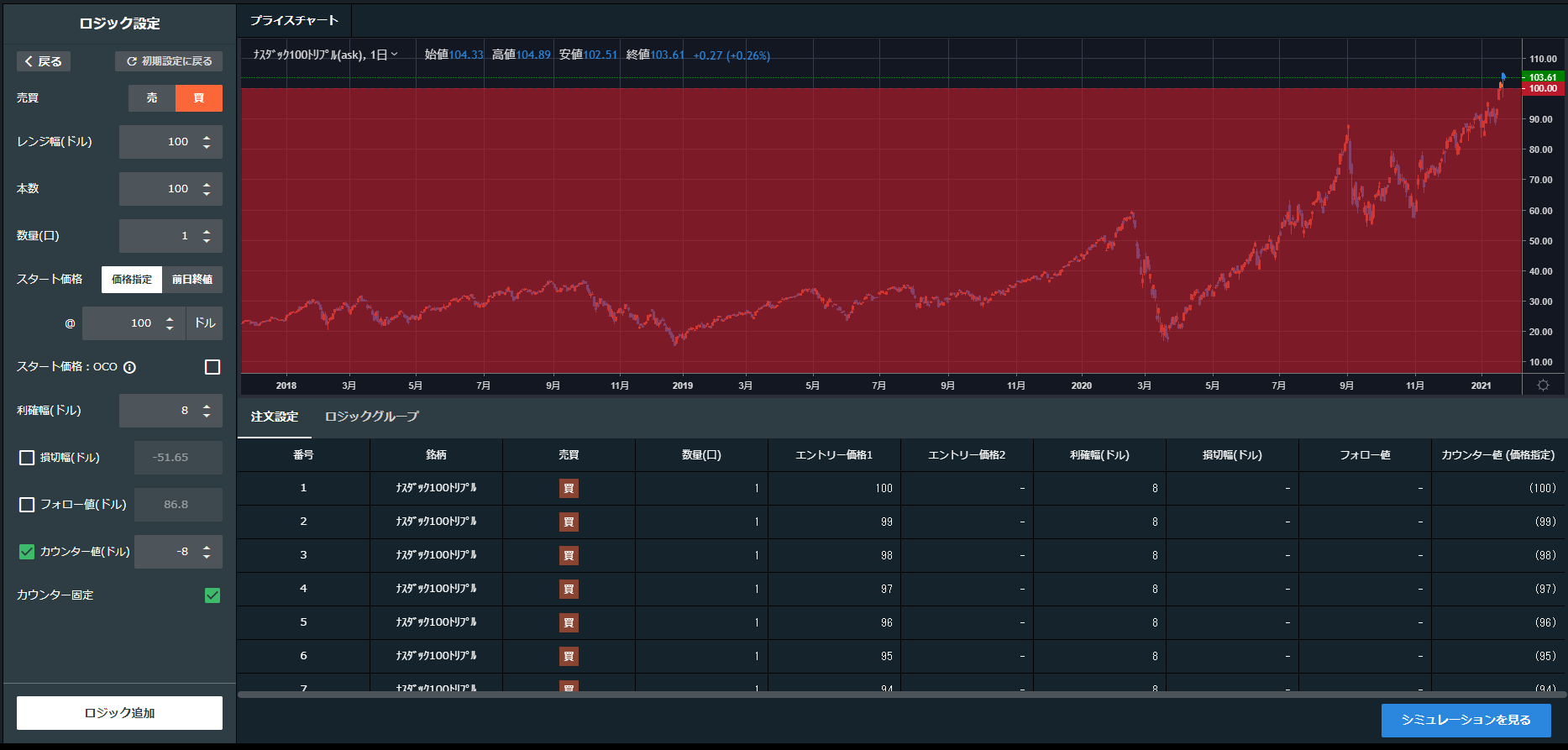This screenshot has width=1568, height=750.
Task: Adjust the start price stepper arrows
Action: click(170, 323)
